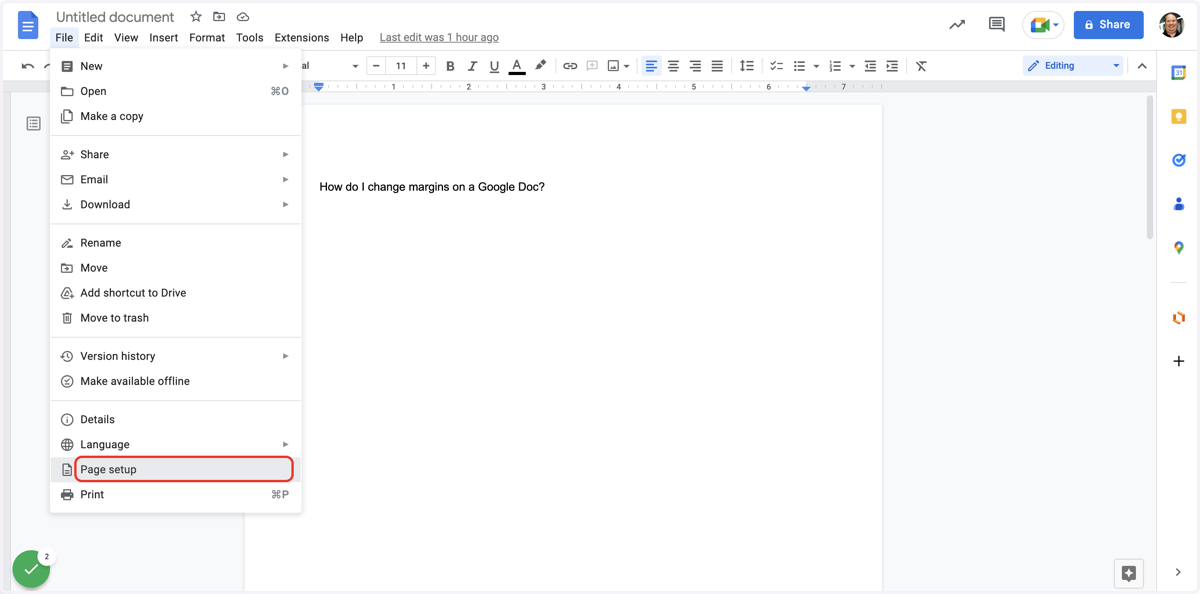Expand the insert image dropdown arrow

pos(627,67)
